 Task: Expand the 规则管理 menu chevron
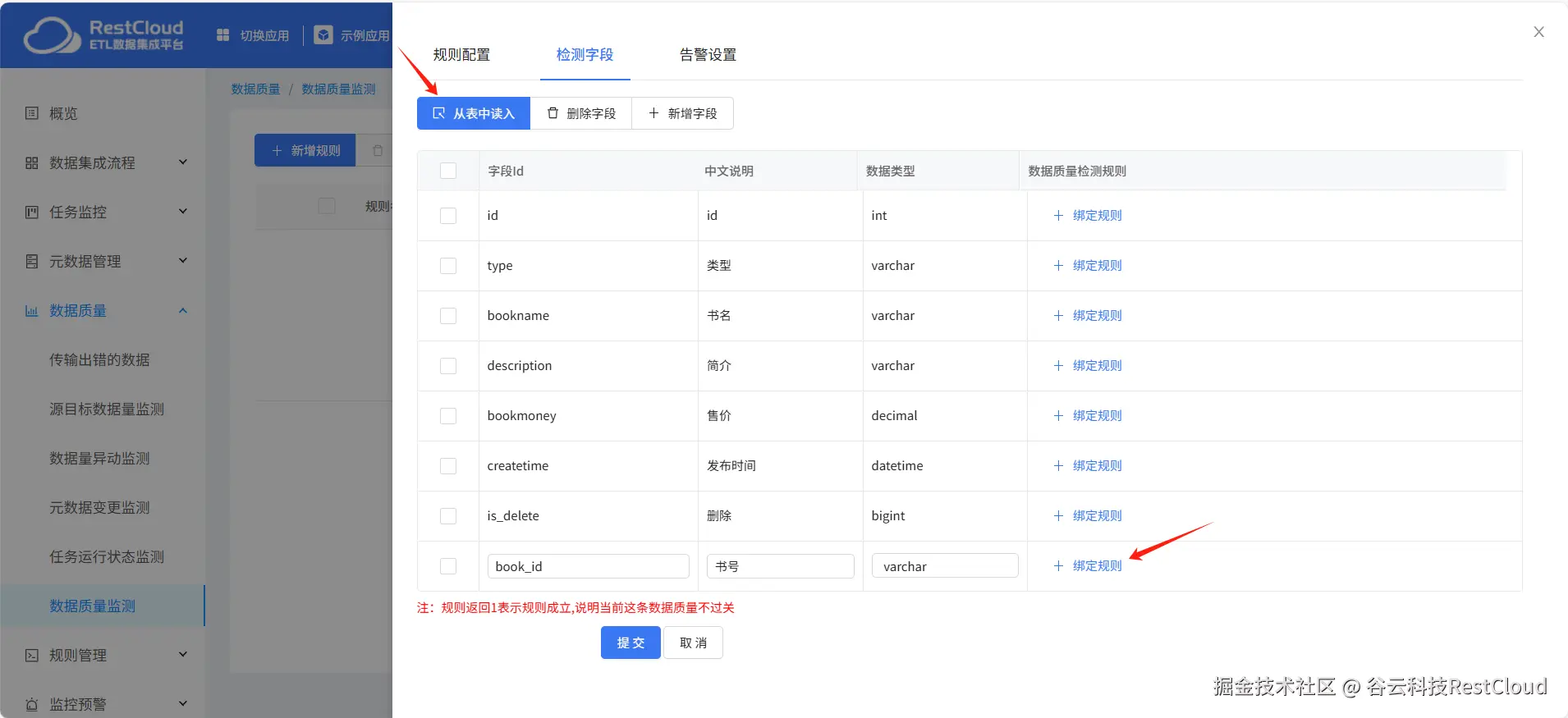coord(183,654)
